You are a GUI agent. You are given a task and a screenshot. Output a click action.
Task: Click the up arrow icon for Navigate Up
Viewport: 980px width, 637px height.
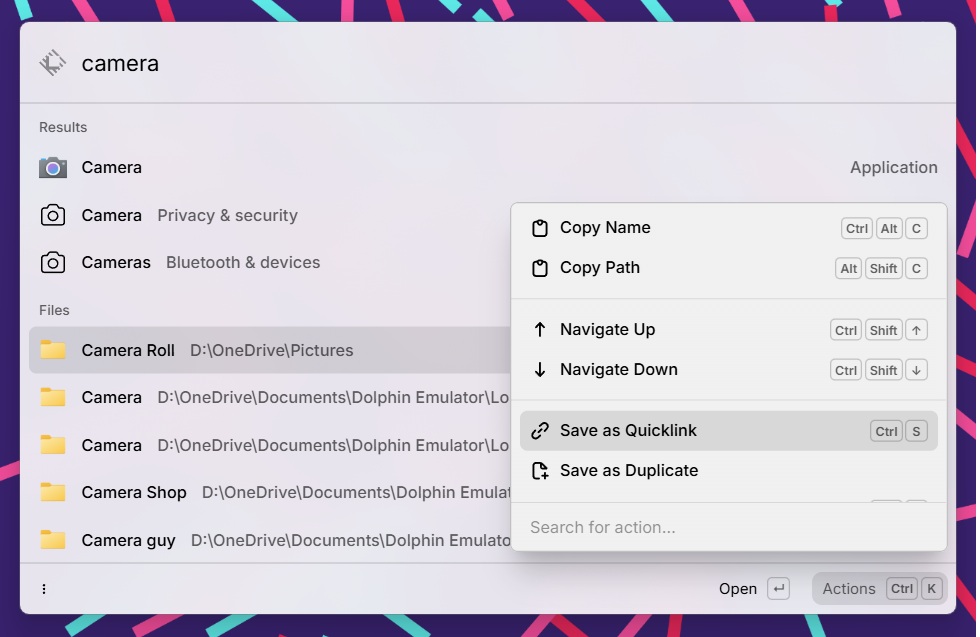[540, 329]
